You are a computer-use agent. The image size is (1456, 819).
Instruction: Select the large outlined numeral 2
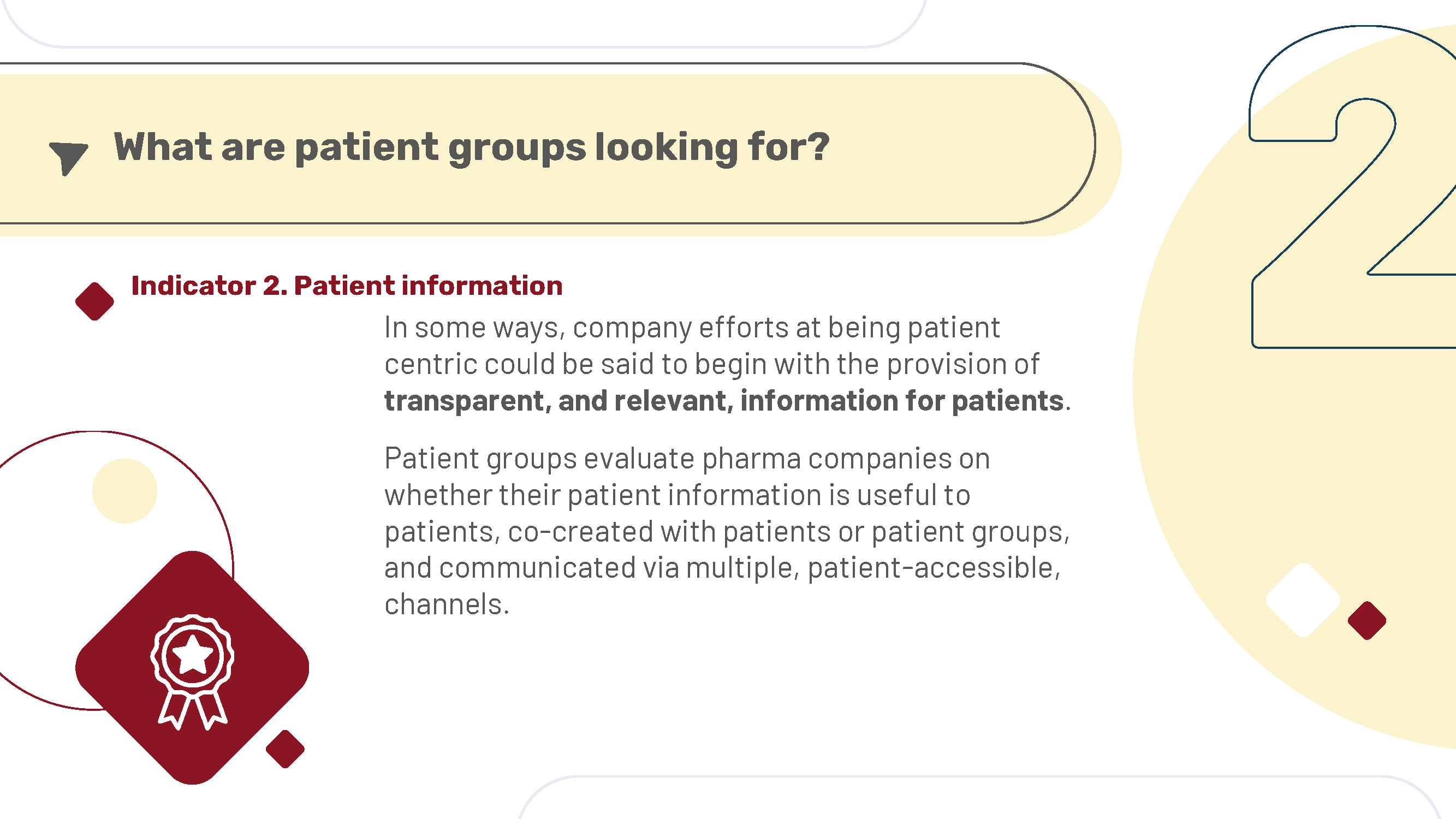pyautogui.click(x=1352, y=187)
